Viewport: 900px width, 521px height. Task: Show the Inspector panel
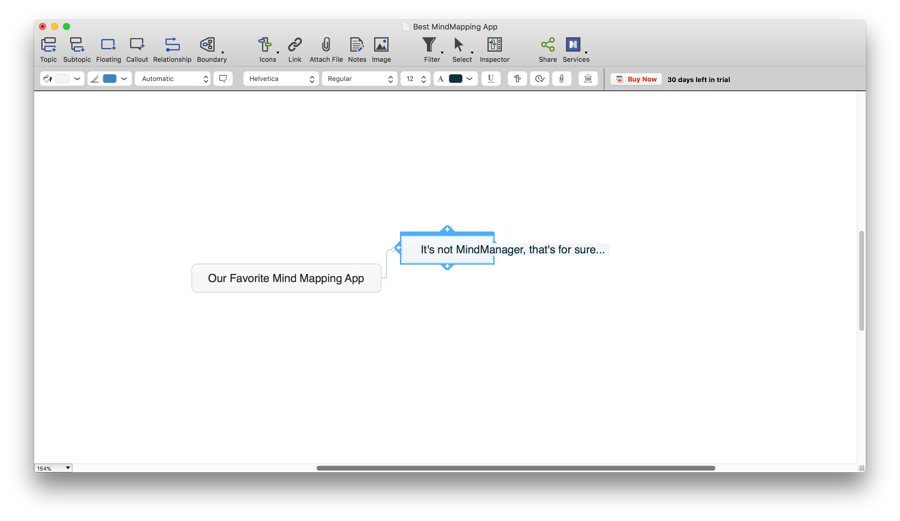[x=494, y=49]
